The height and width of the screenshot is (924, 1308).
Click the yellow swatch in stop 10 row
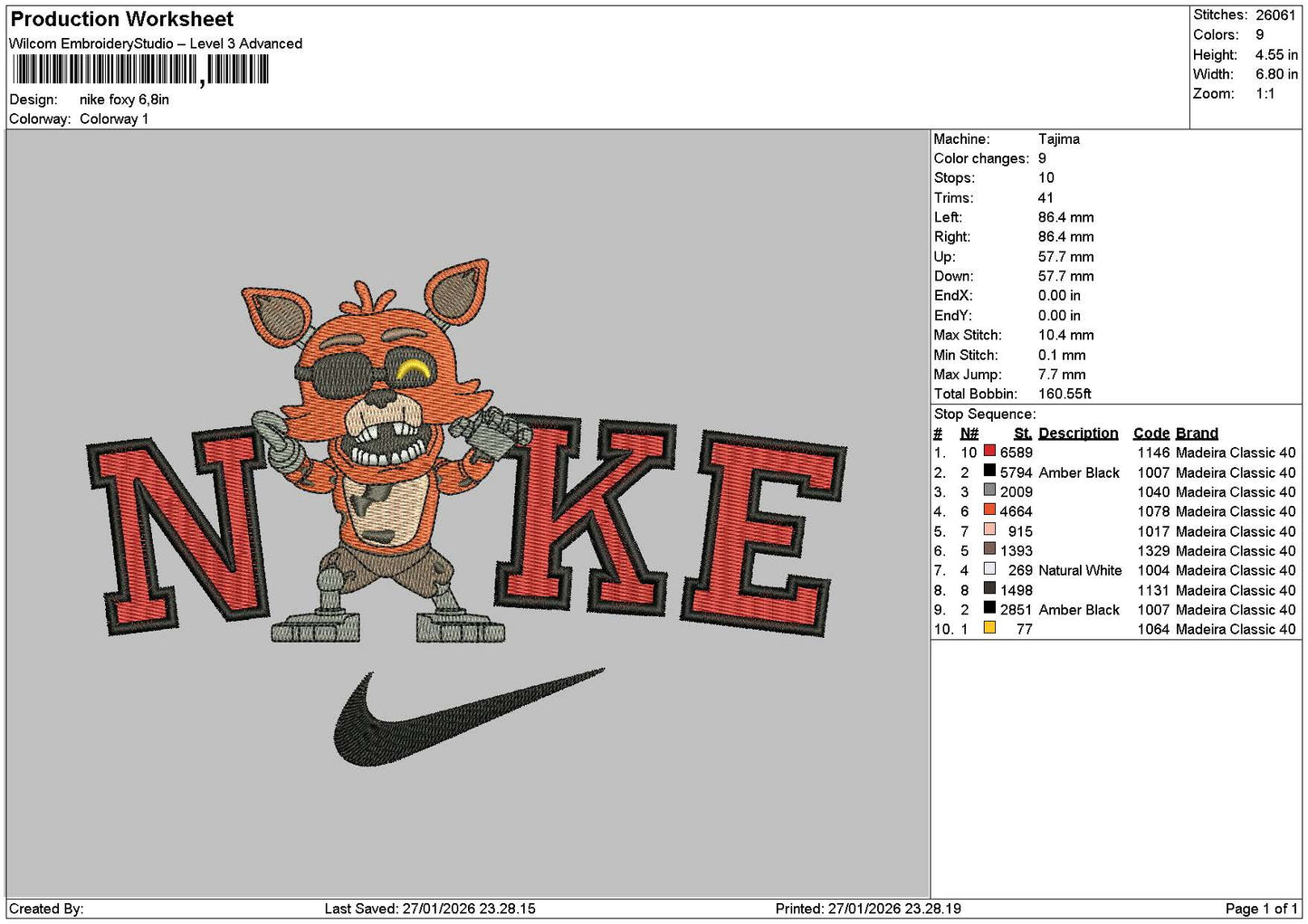pyautogui.click(x=989, y=627)
